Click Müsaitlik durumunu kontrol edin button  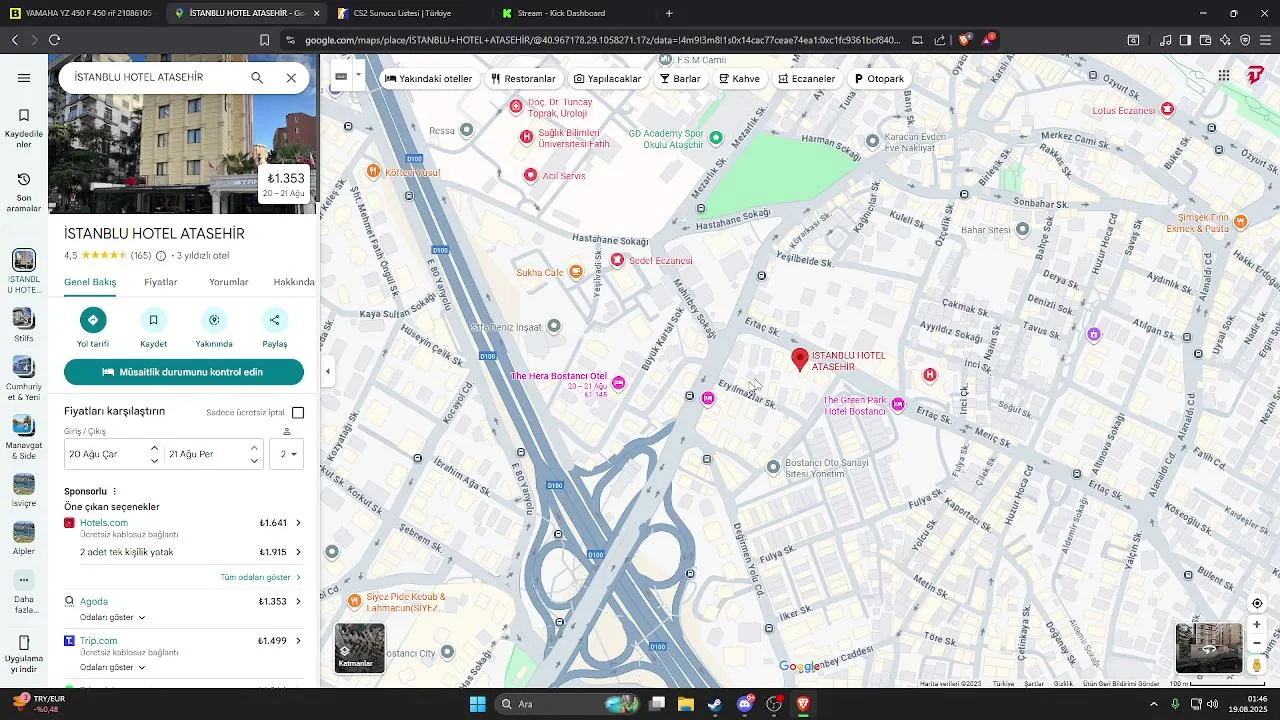pos(184,372)
